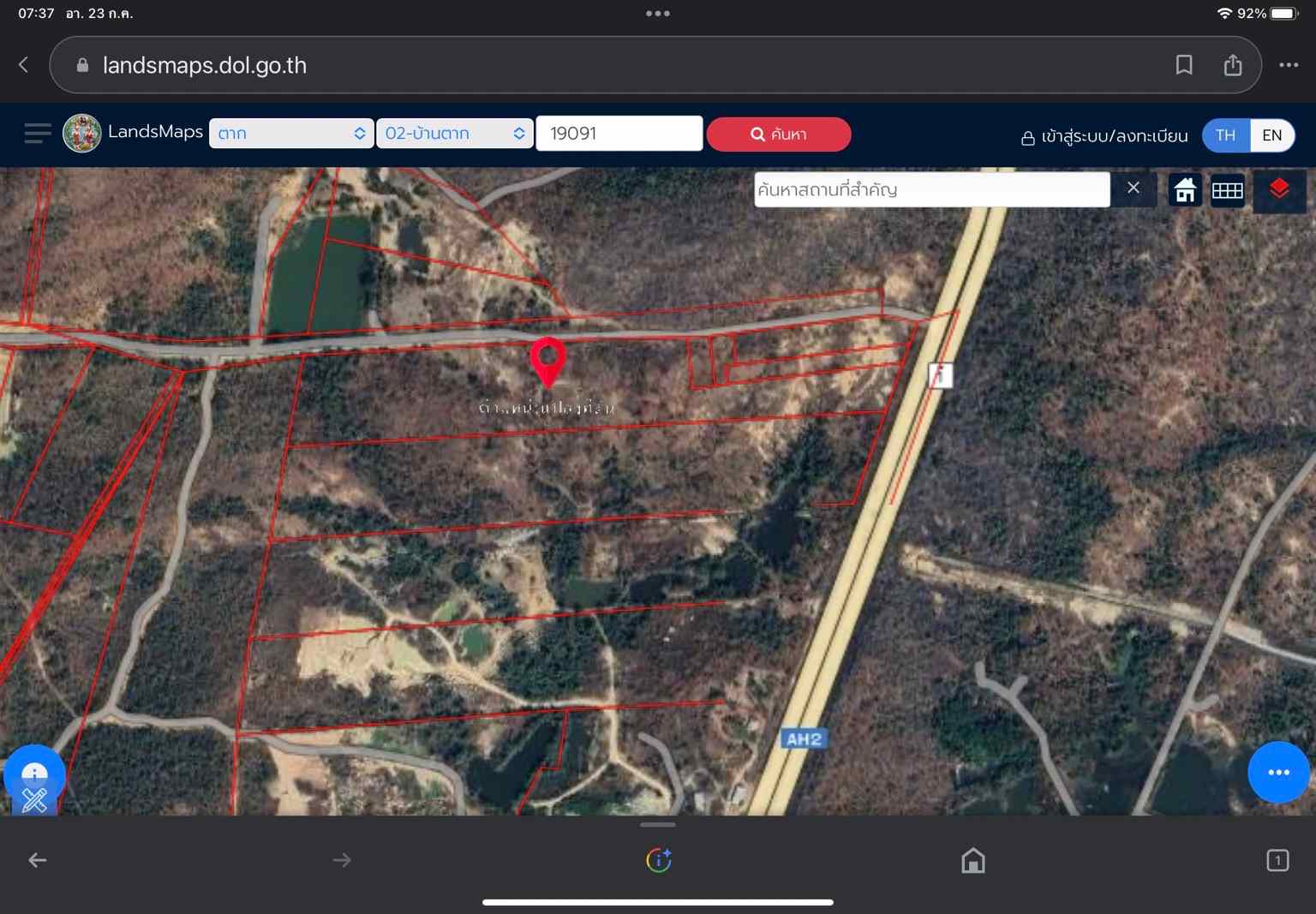The width and height of the screenshot is (1316, 914).
Task: Click the Thai label beneath the pin
Action: point(547,408)
